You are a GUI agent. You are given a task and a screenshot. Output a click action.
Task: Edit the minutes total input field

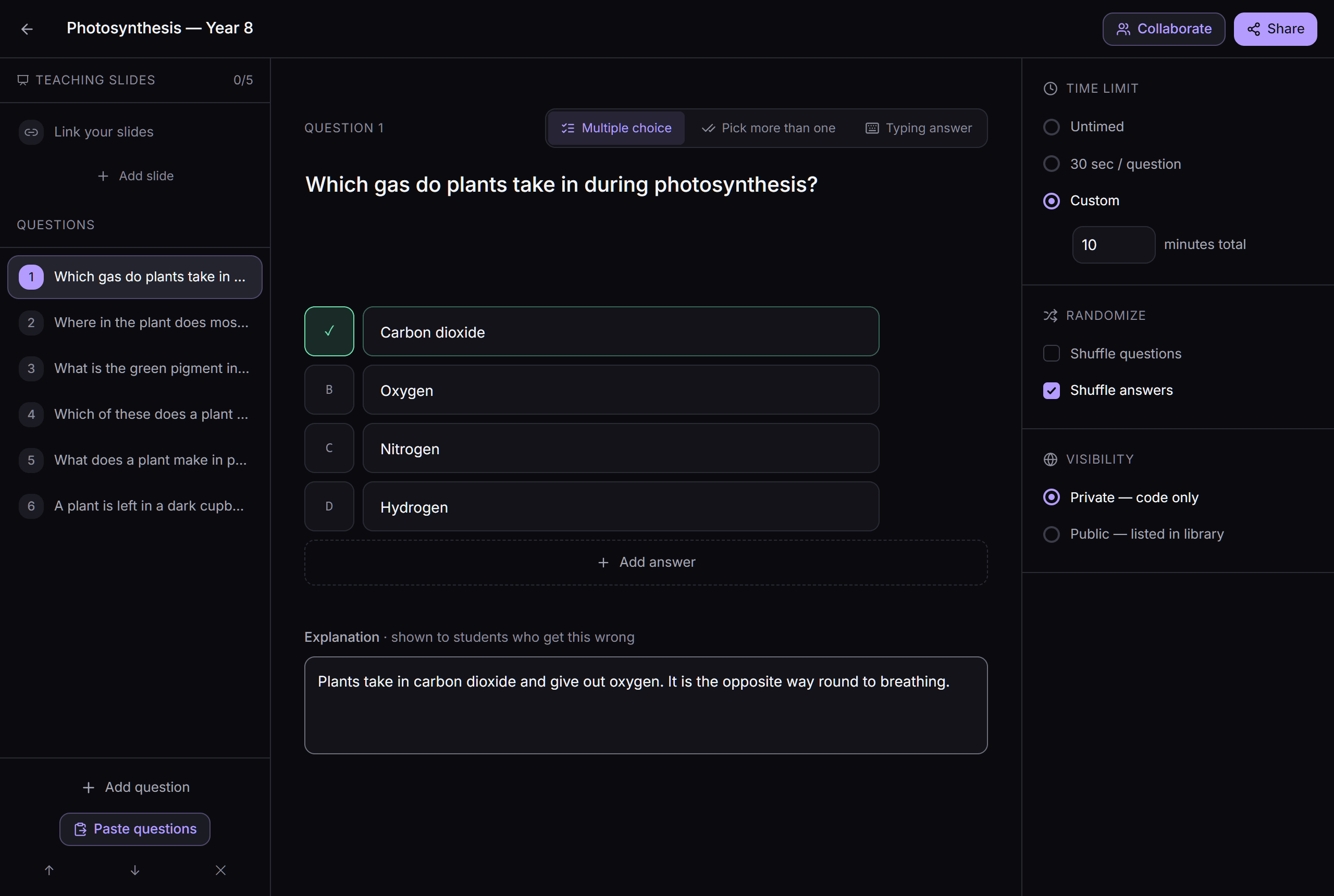[x=1114, y=244]
